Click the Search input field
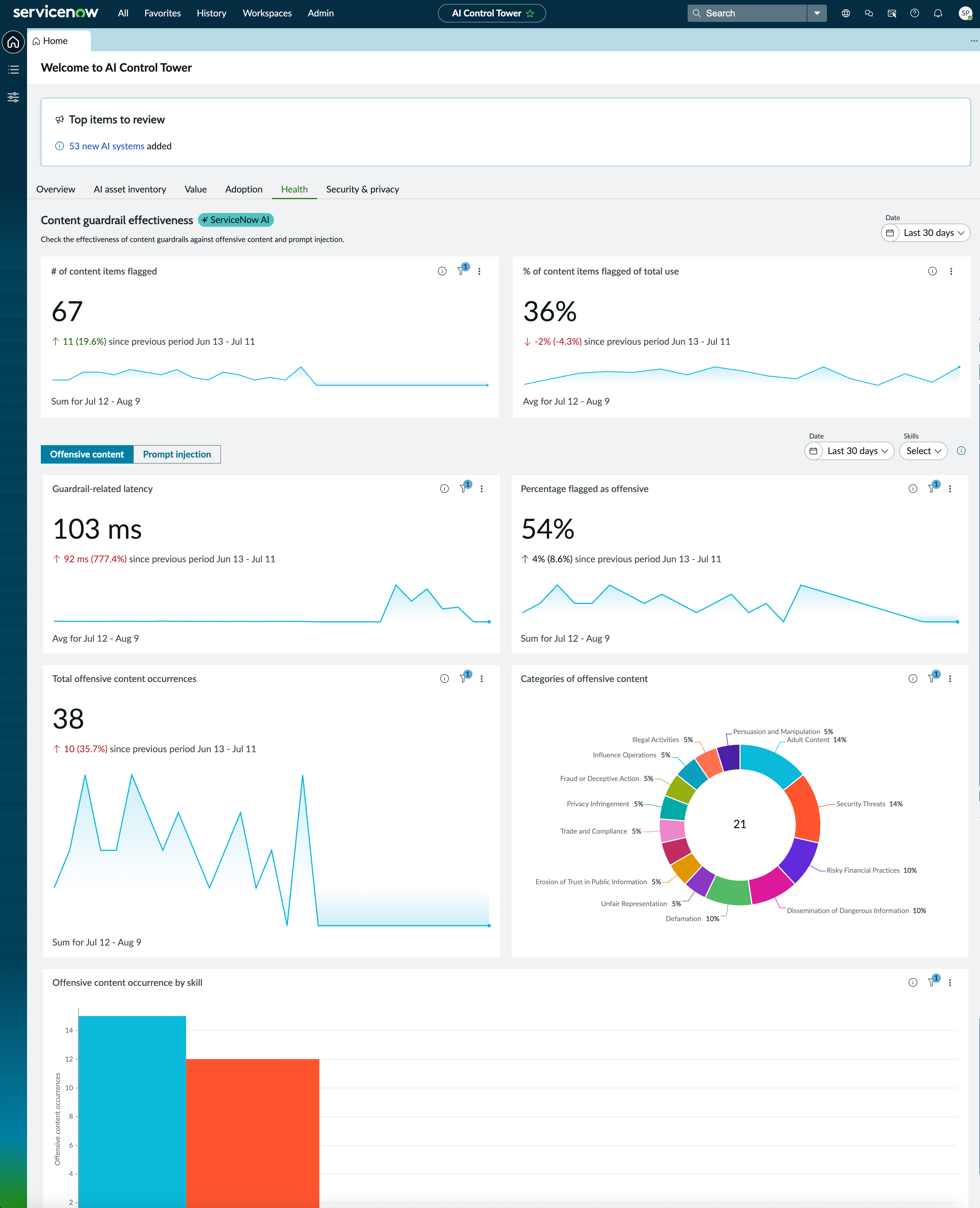The height and width of the screenshot is (1208, 980). click(x=747, y=13)
